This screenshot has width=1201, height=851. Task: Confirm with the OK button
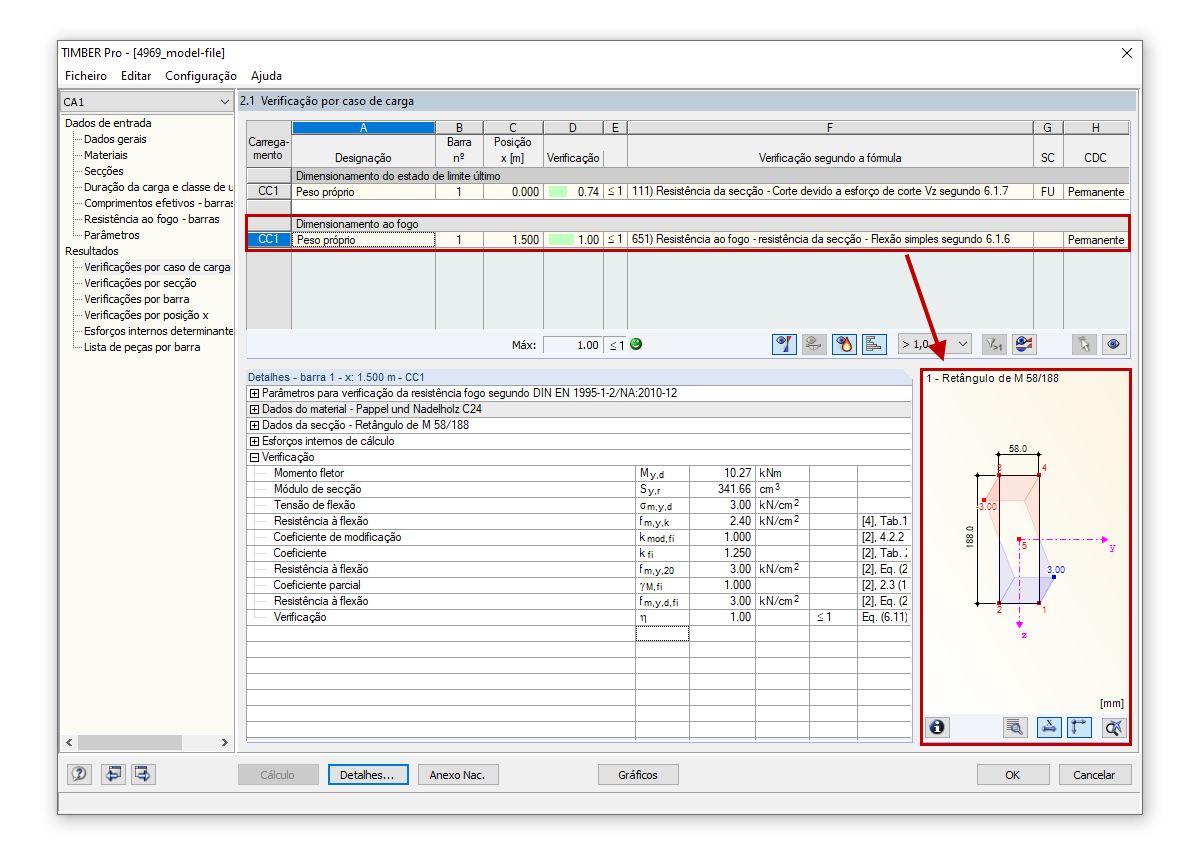tap(1013, 775)
